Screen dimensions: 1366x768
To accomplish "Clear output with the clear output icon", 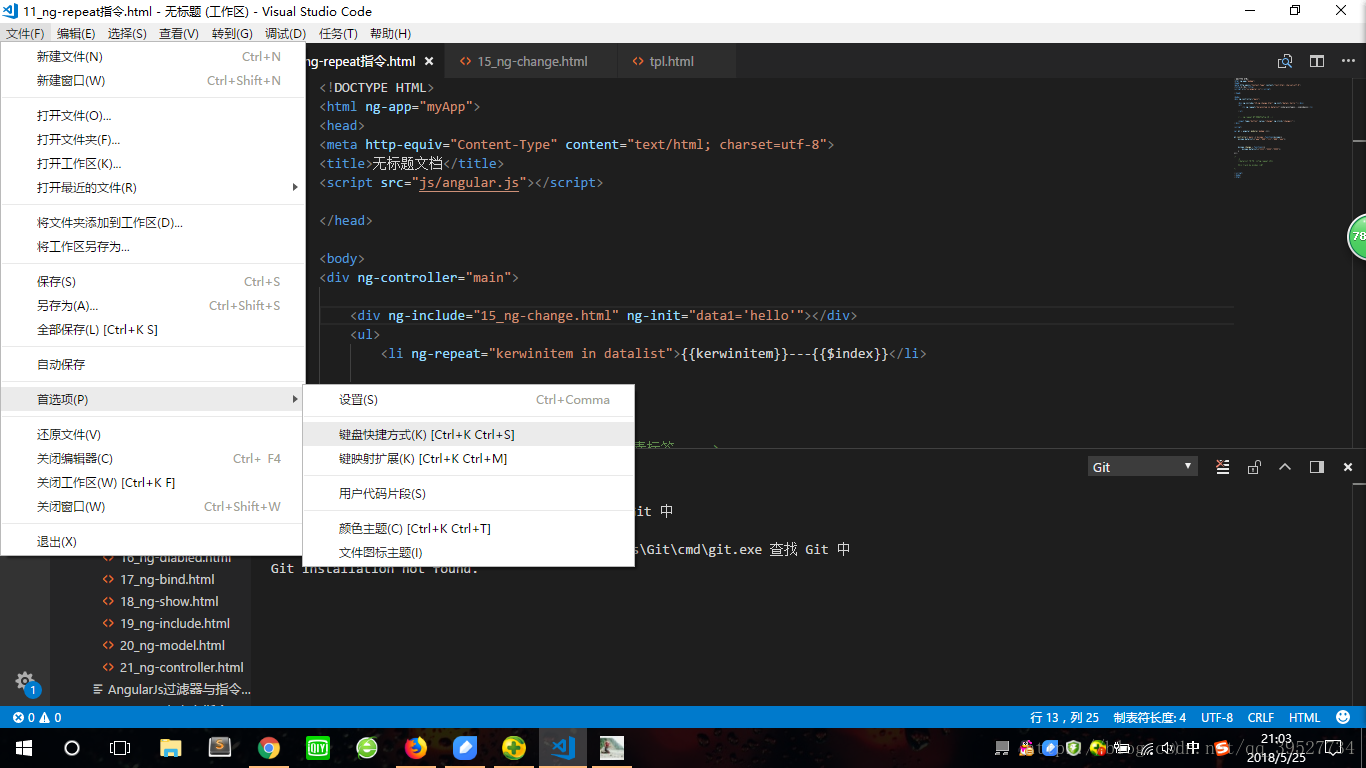I will coord(1222,467).
